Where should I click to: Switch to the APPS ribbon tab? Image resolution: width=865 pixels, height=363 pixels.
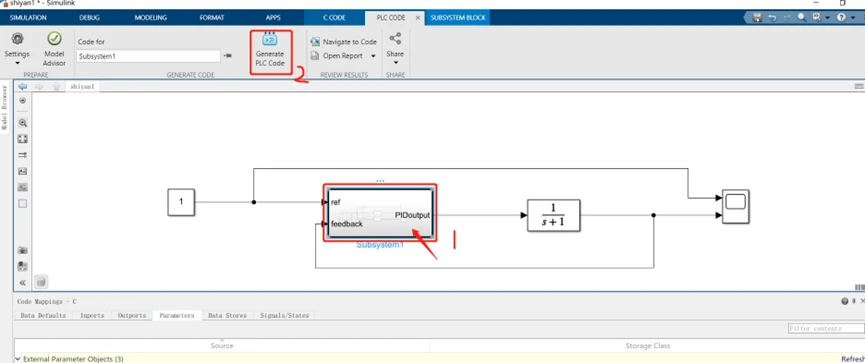273,18
